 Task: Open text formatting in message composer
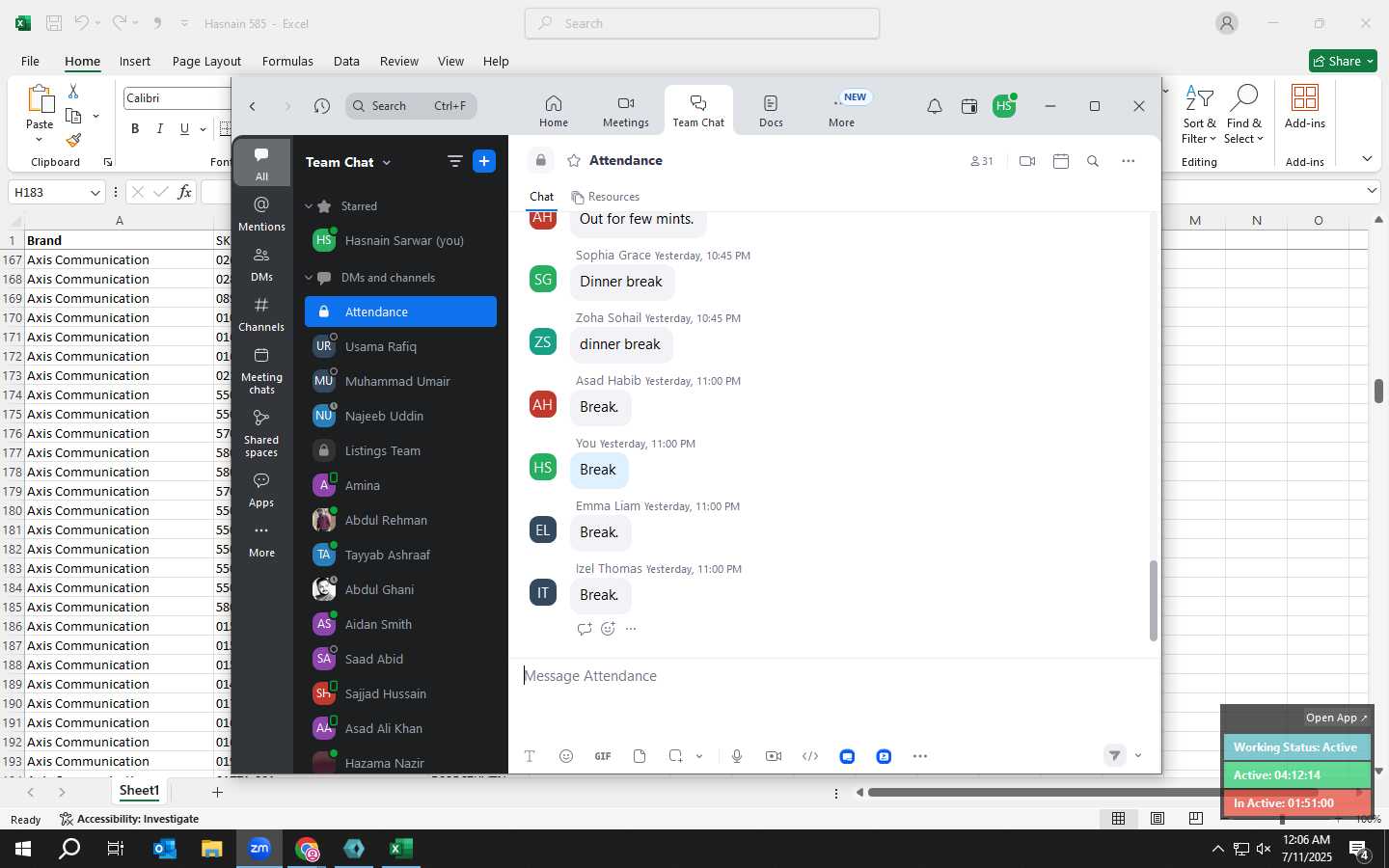click(530, 756)
